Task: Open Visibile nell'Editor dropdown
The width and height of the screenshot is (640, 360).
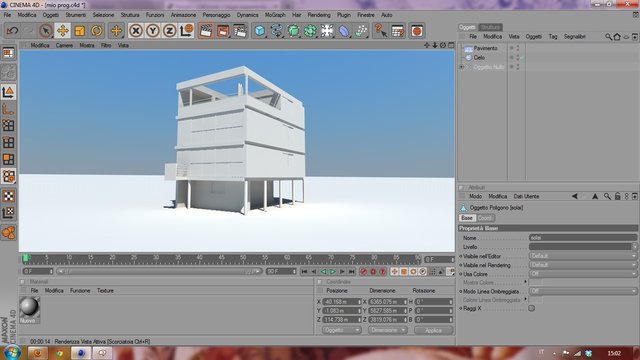Action: (x=583, y=256)
